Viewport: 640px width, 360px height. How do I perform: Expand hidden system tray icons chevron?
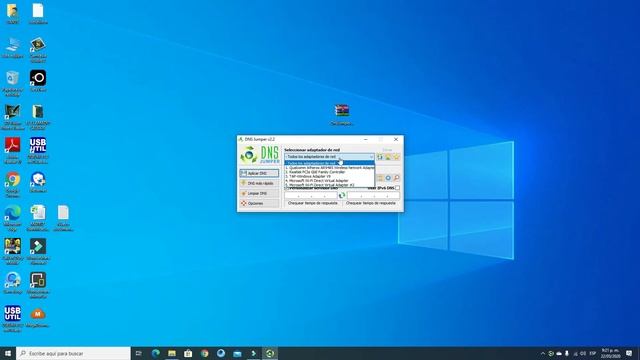click(542, 353)
